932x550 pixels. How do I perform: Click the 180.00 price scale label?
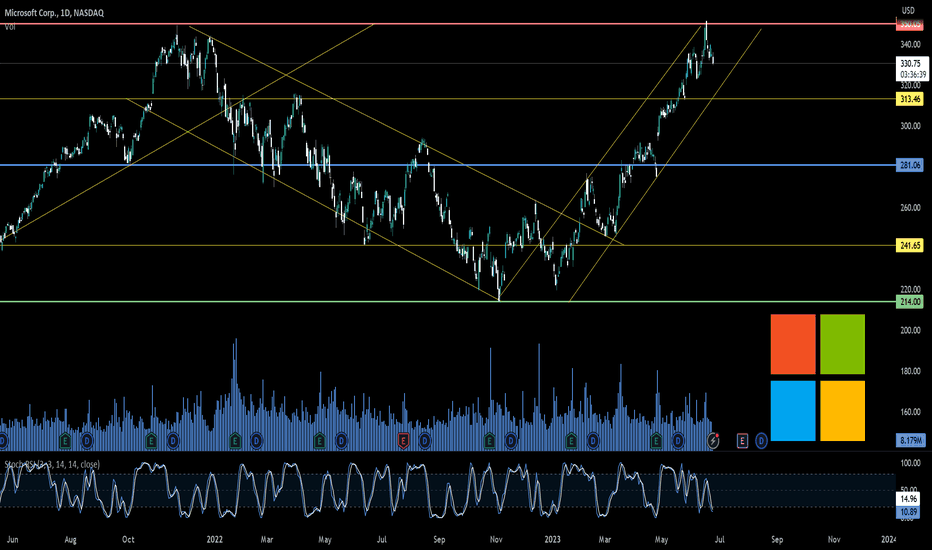pos(910,372)
